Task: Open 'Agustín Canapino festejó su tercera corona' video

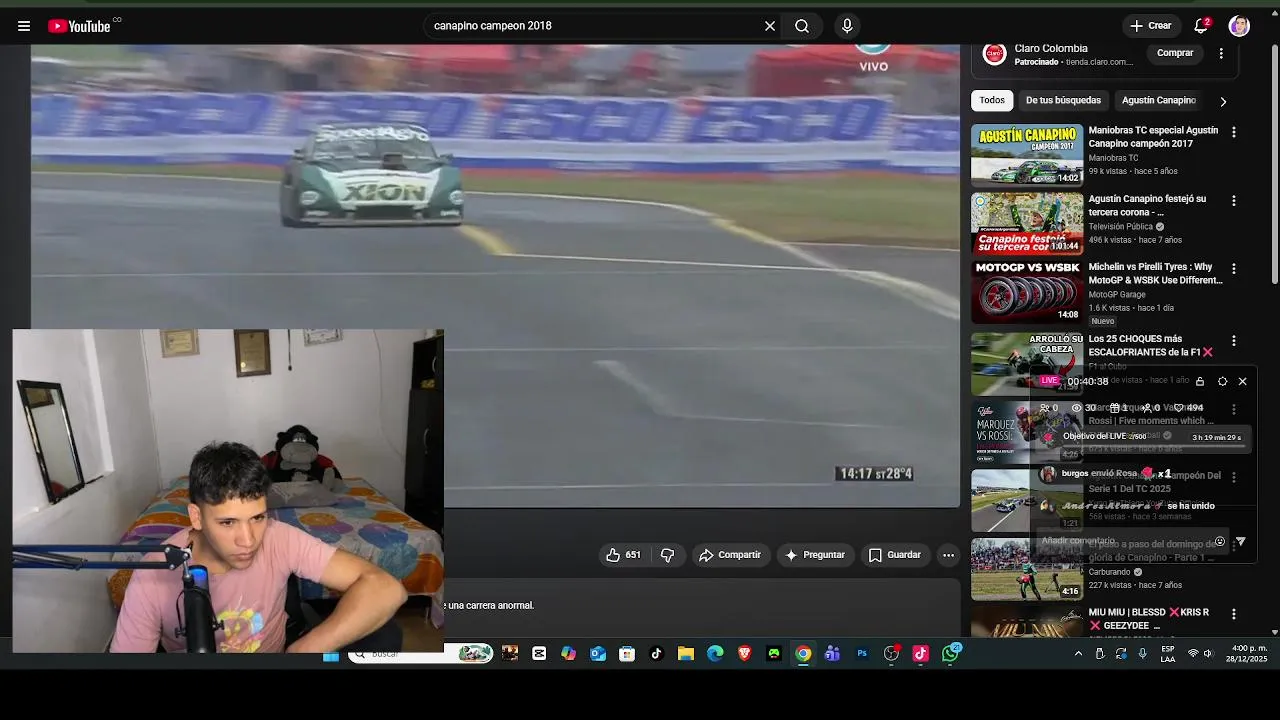Action: click(1147, 206)
